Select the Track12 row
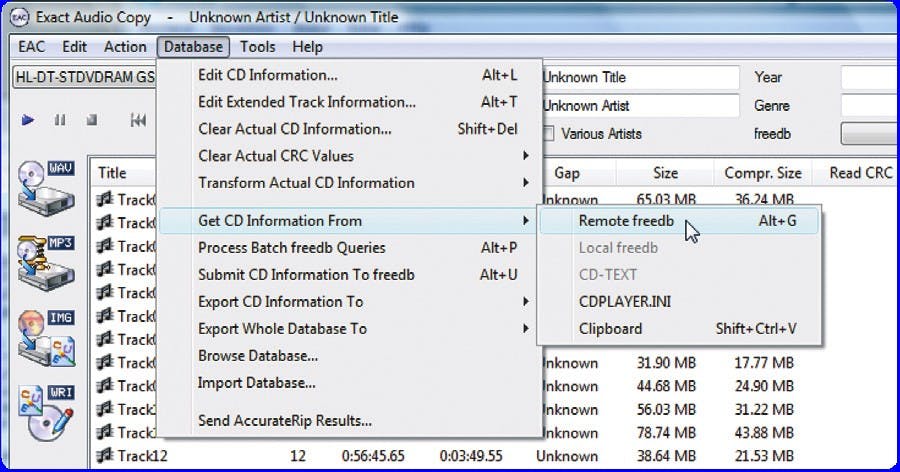The width and height of the screenshot is (900, 472). pyautogui.click(x=494, y=456)
